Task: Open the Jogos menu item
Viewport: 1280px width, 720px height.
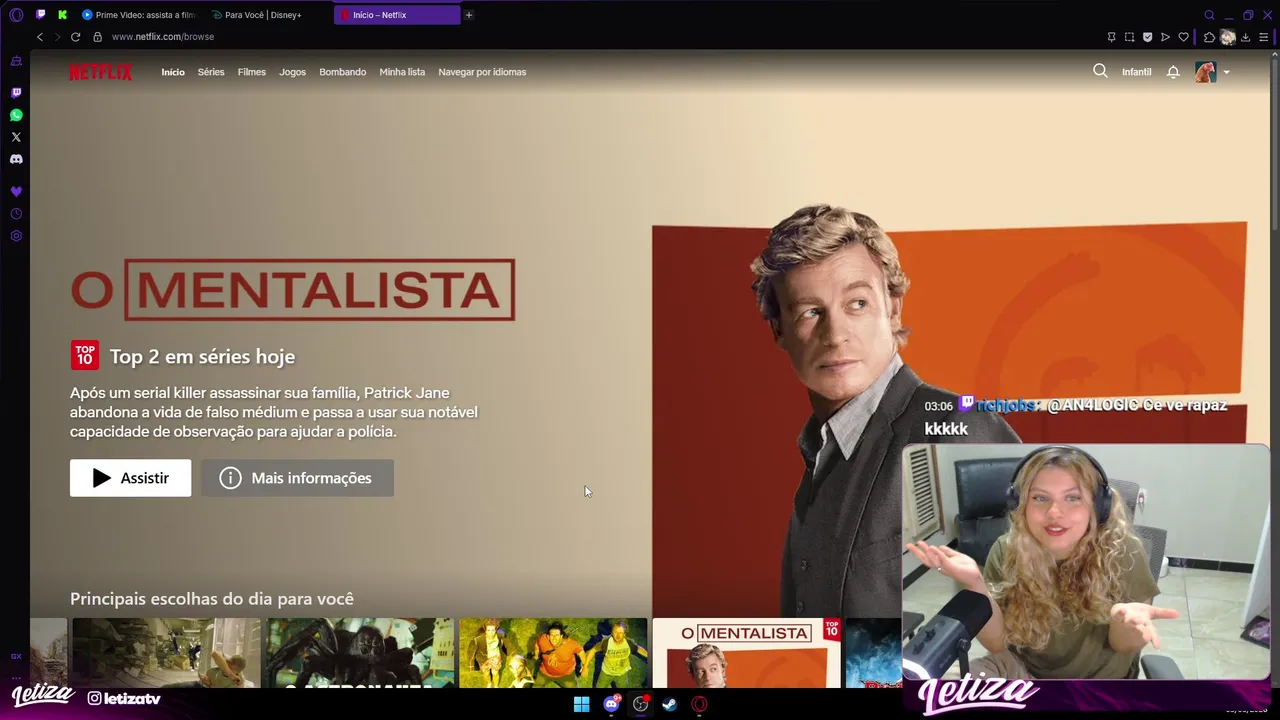Action: 292,72
